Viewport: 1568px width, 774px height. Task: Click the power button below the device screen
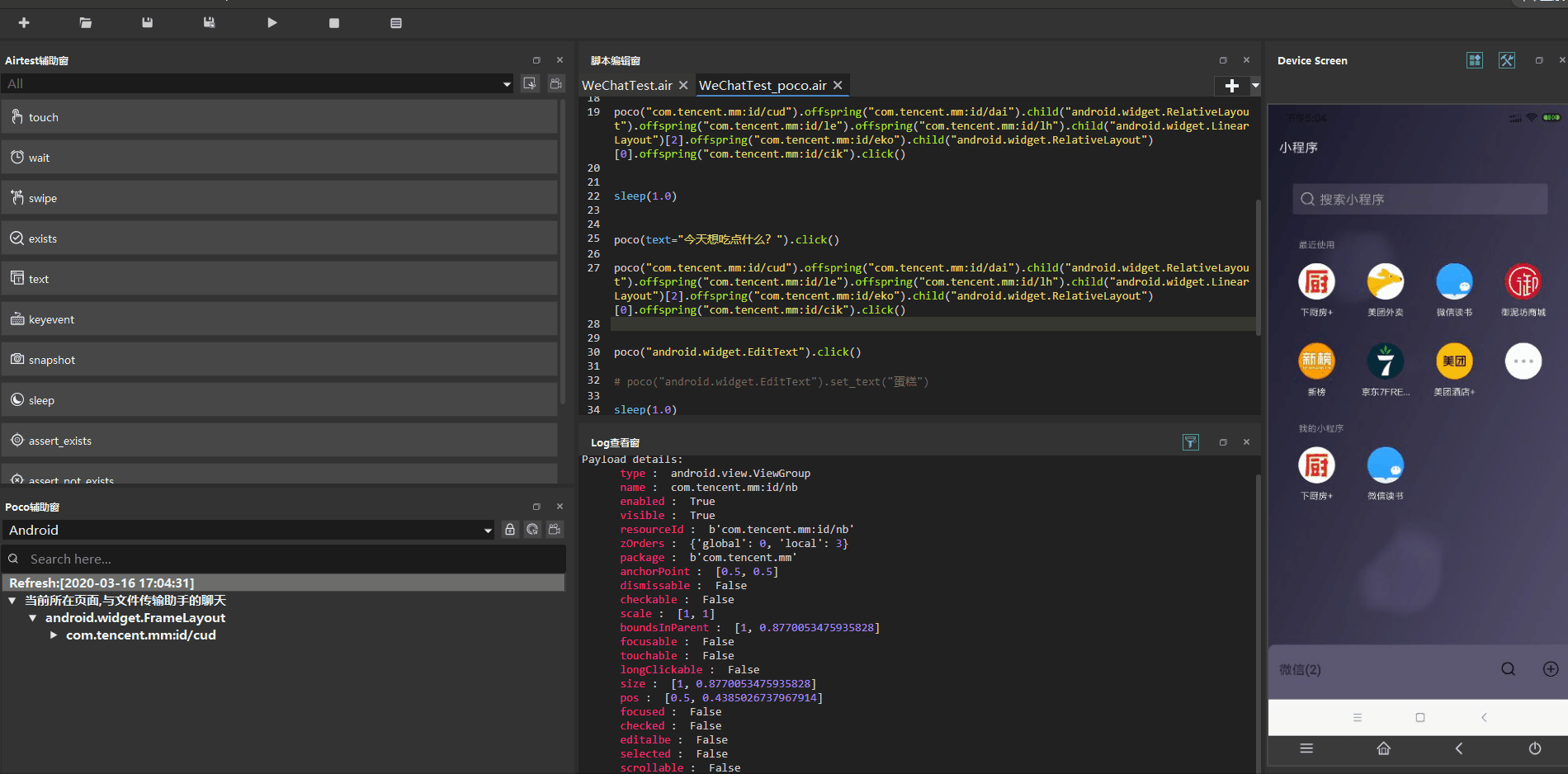point(1535,748)
